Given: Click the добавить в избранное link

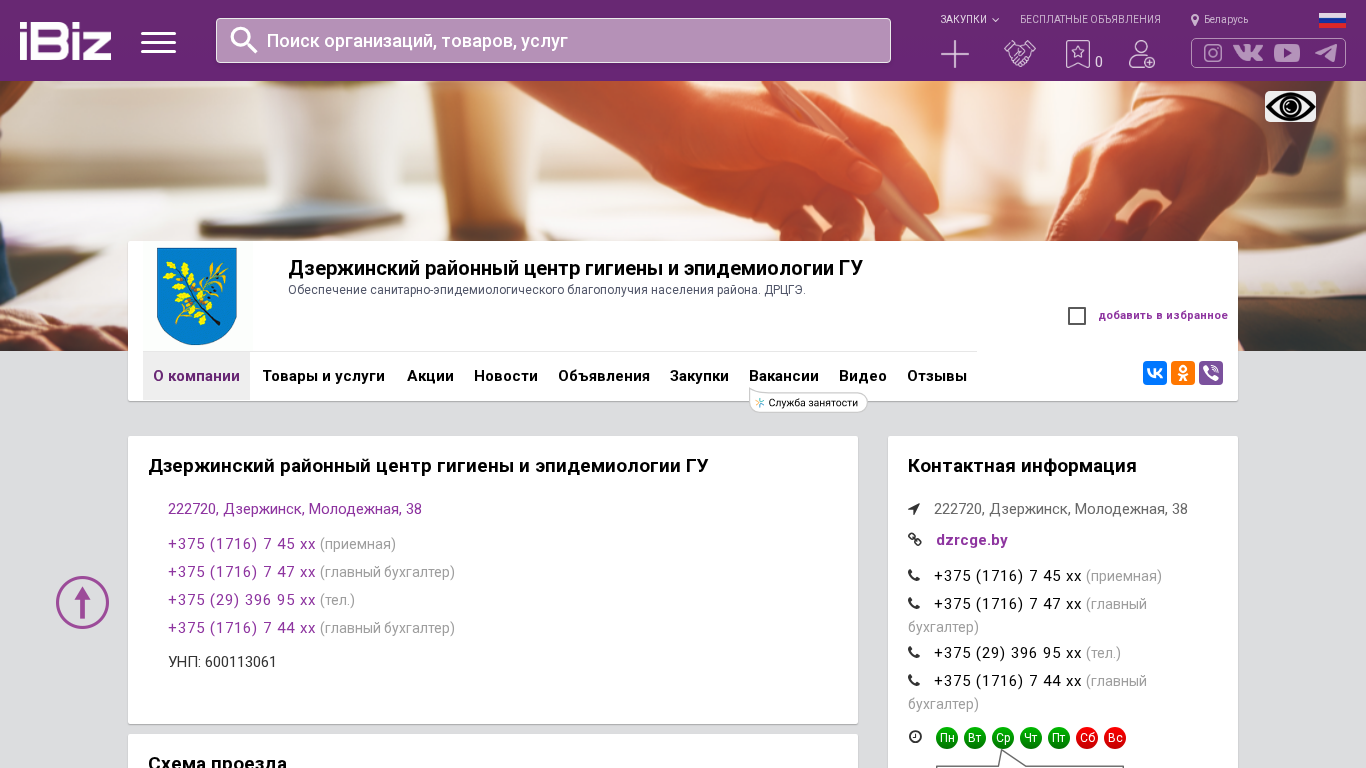Looking at the screenshot, I should click(x=1163, y=316).
